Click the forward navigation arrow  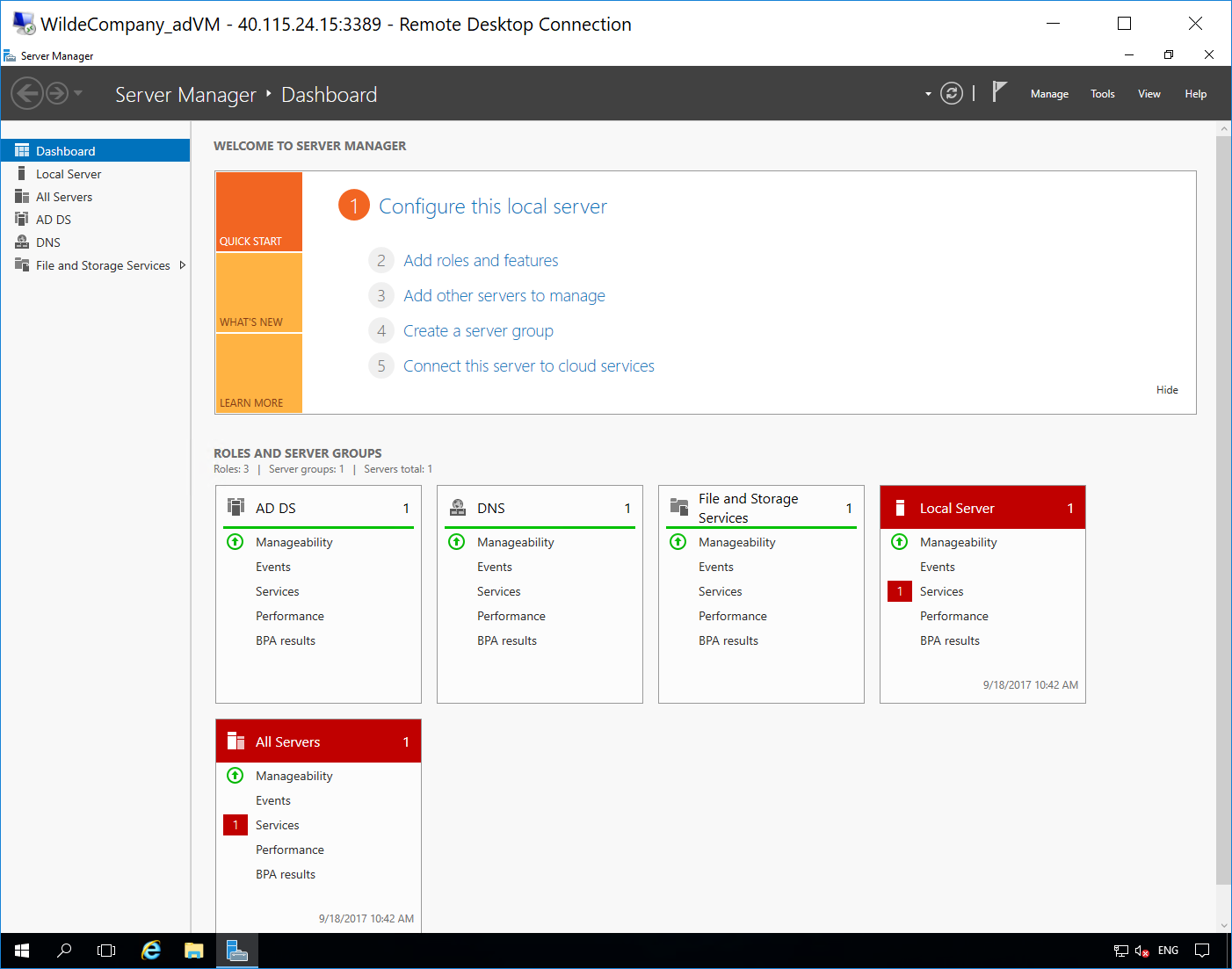click(57, 93)
